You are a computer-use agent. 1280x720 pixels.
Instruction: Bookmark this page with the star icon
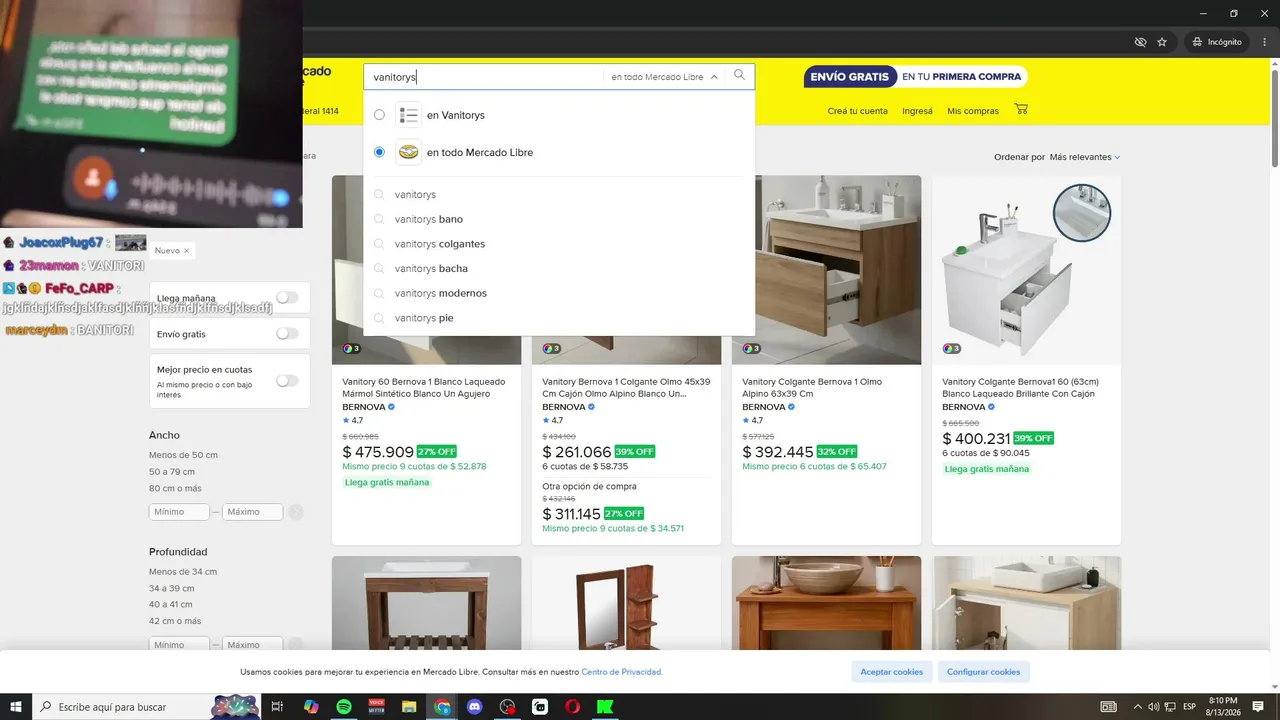(x=1162, y=42)
